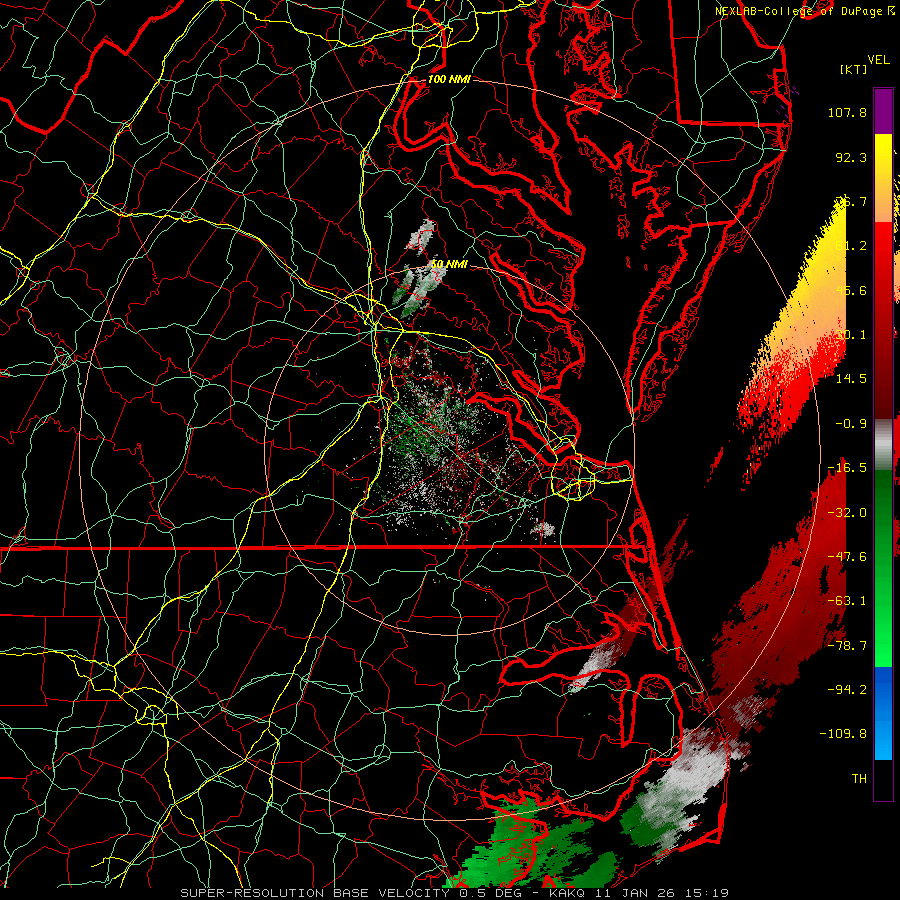Image resolution: width=900 pixels, height=900 pixels.
Task: Select the 92.3 value on velocity scale
Action: (x=851, y=157)
